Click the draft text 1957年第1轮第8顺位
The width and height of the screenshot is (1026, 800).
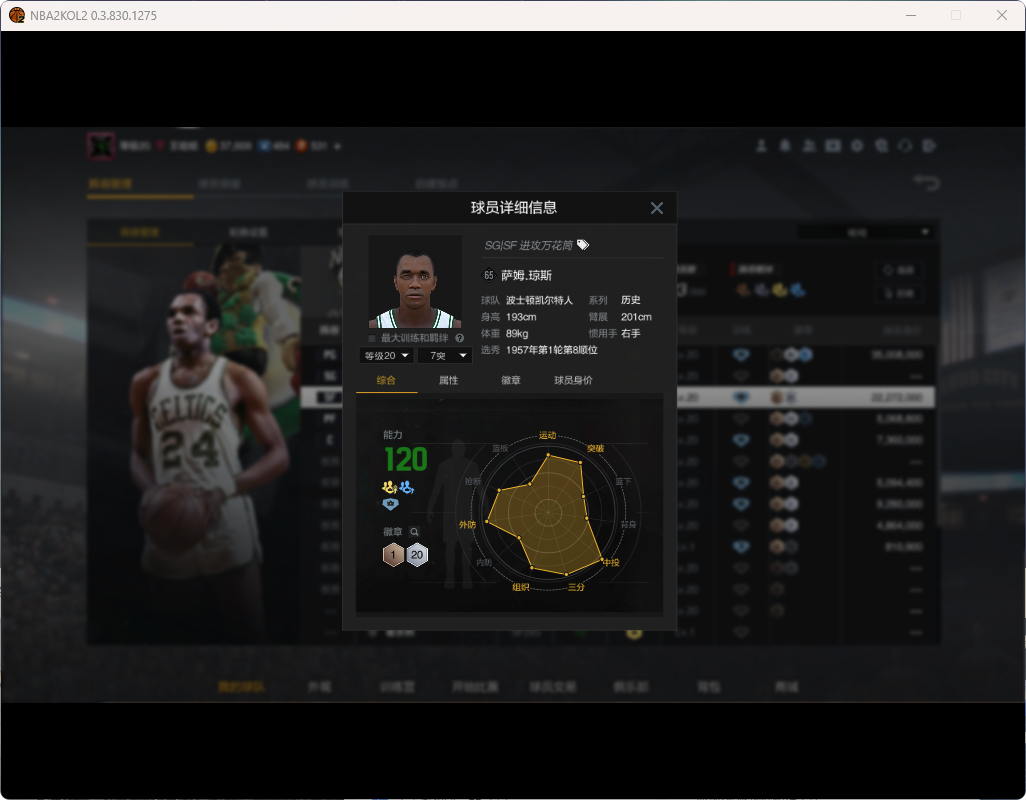point(552,350)
